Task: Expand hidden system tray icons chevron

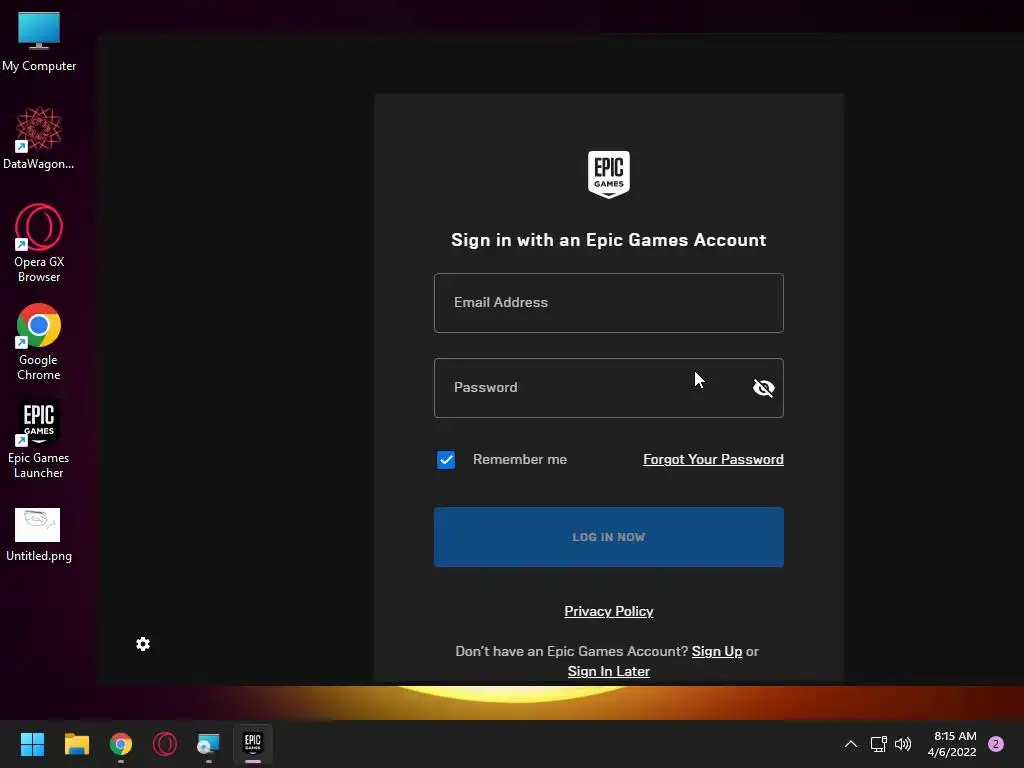Action: [850, 744]
